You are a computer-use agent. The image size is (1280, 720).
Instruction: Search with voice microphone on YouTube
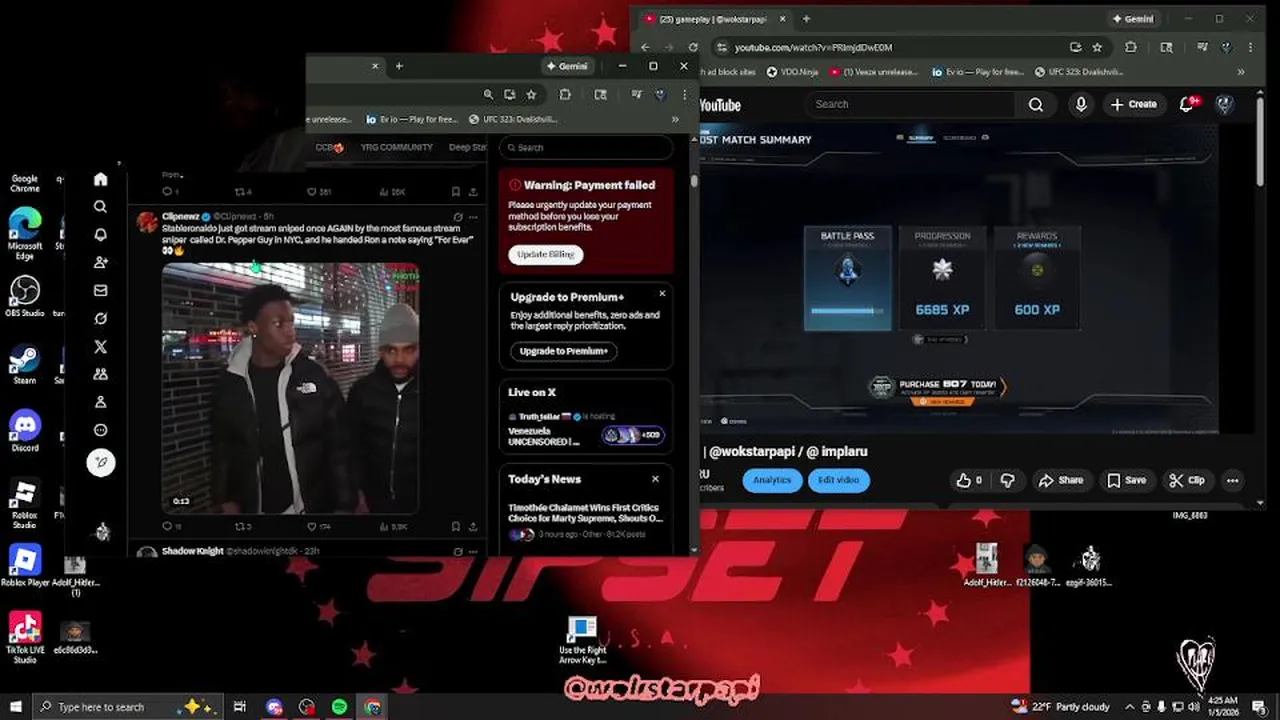click(x=1081, y=104)
